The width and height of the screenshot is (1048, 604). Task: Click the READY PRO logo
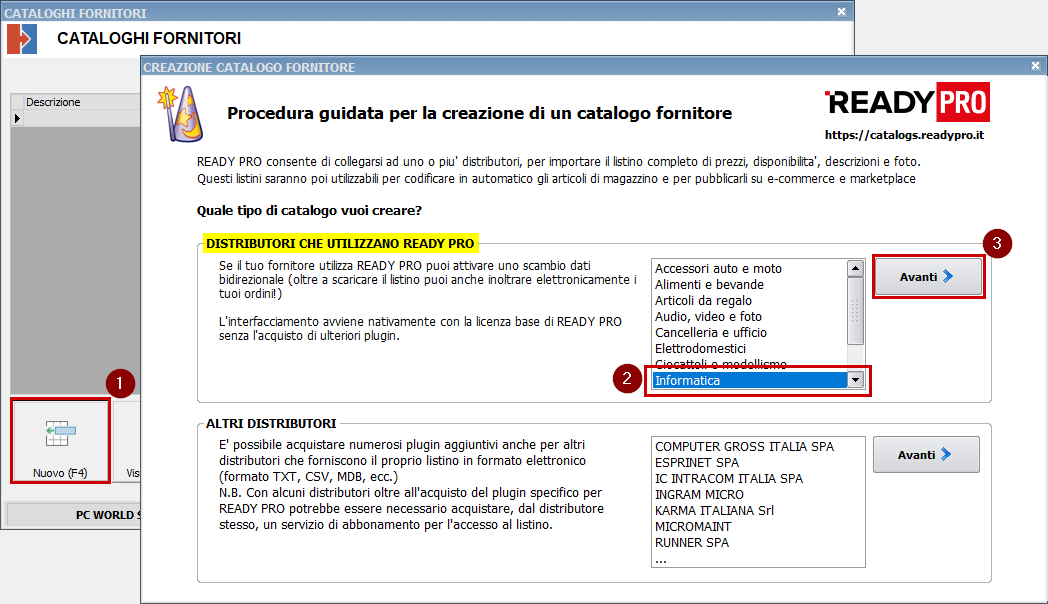(x=907, y=102)
